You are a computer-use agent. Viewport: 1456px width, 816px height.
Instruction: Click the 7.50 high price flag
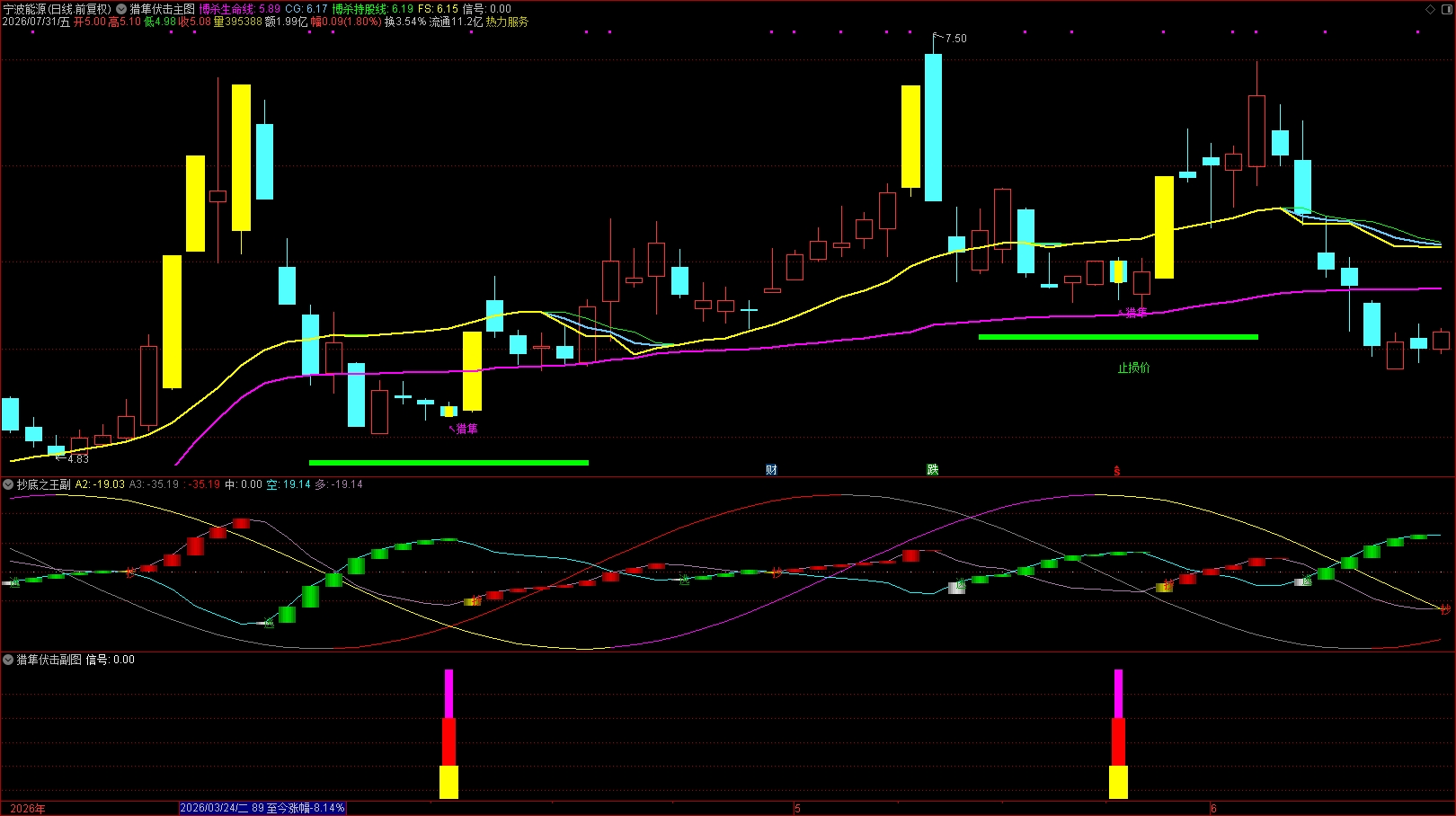point(950,39)
